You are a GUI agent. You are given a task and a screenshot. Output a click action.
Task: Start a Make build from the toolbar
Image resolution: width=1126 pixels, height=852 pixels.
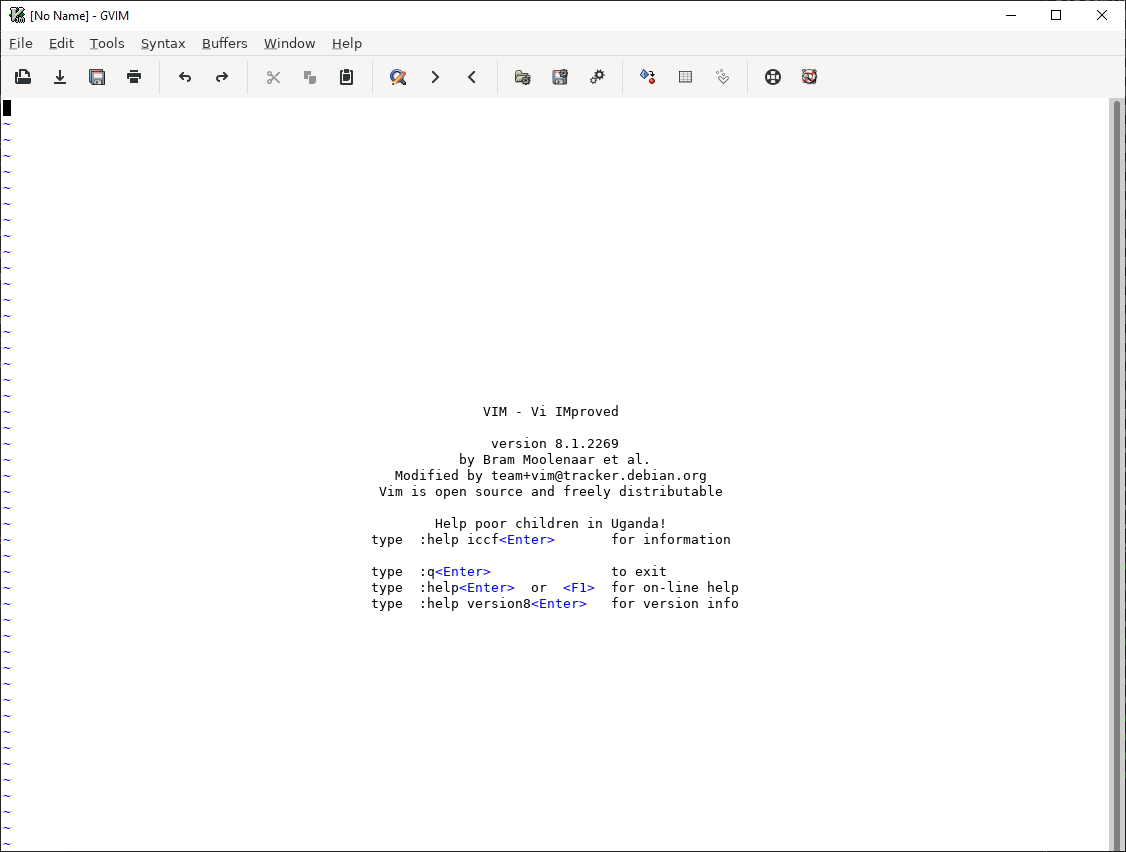coord(647,77)
